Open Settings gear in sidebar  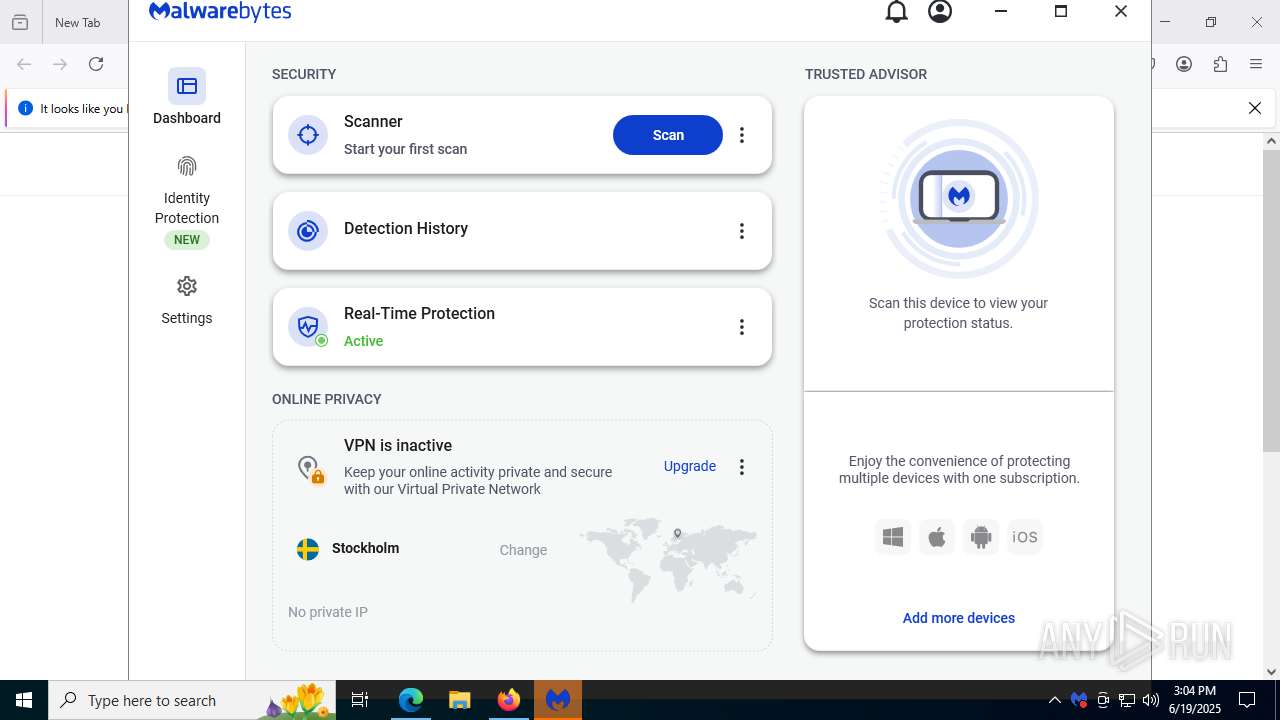point(187,286)
